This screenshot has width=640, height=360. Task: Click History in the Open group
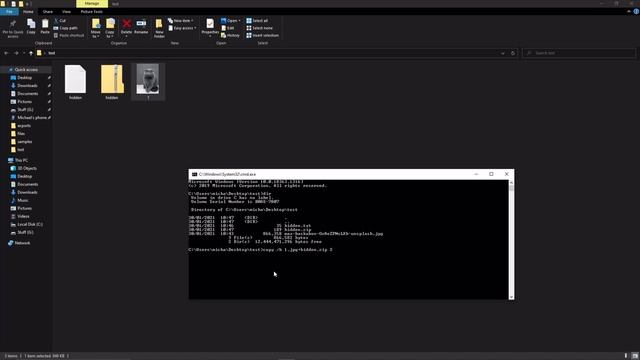pos(230,36)
